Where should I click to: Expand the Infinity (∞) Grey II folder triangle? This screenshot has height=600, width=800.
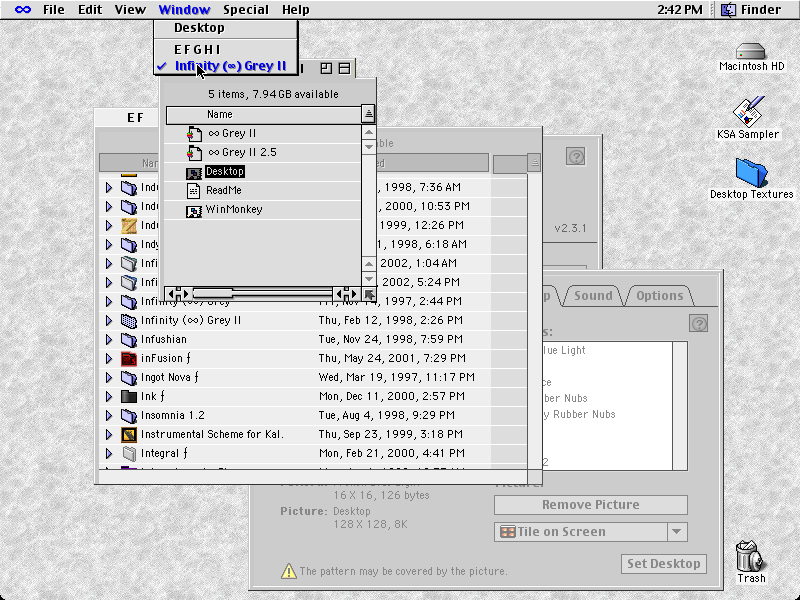tap(109, 320)
